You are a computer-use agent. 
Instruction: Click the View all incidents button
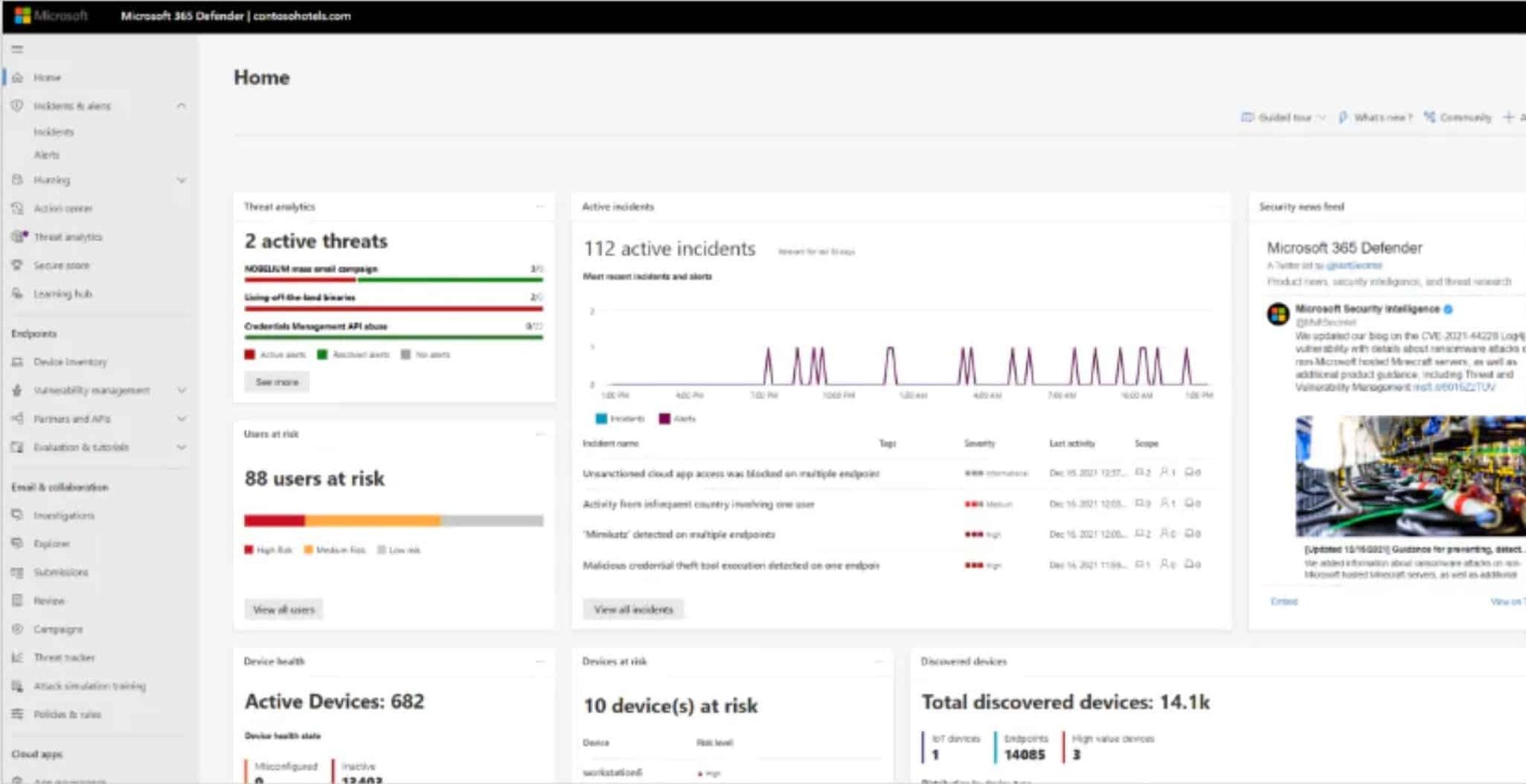pos(633,608)
